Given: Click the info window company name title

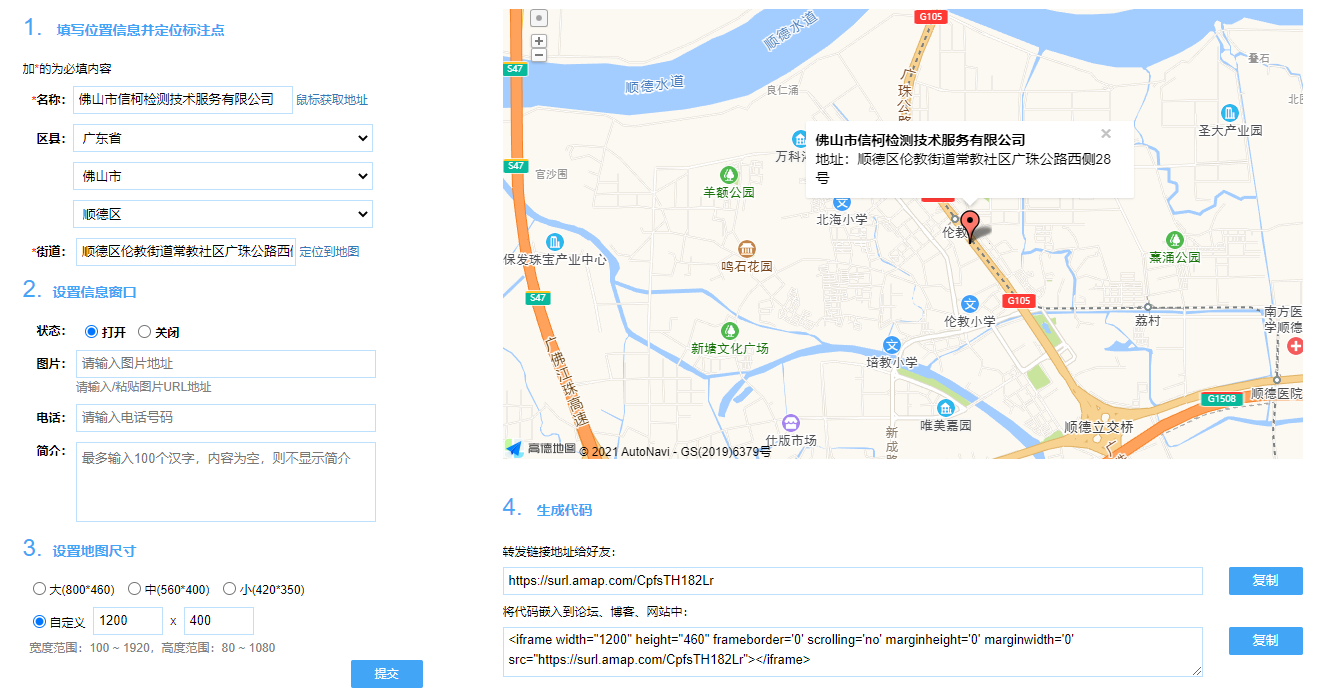Looking at the screenshot, I should [x=921, y=140].
